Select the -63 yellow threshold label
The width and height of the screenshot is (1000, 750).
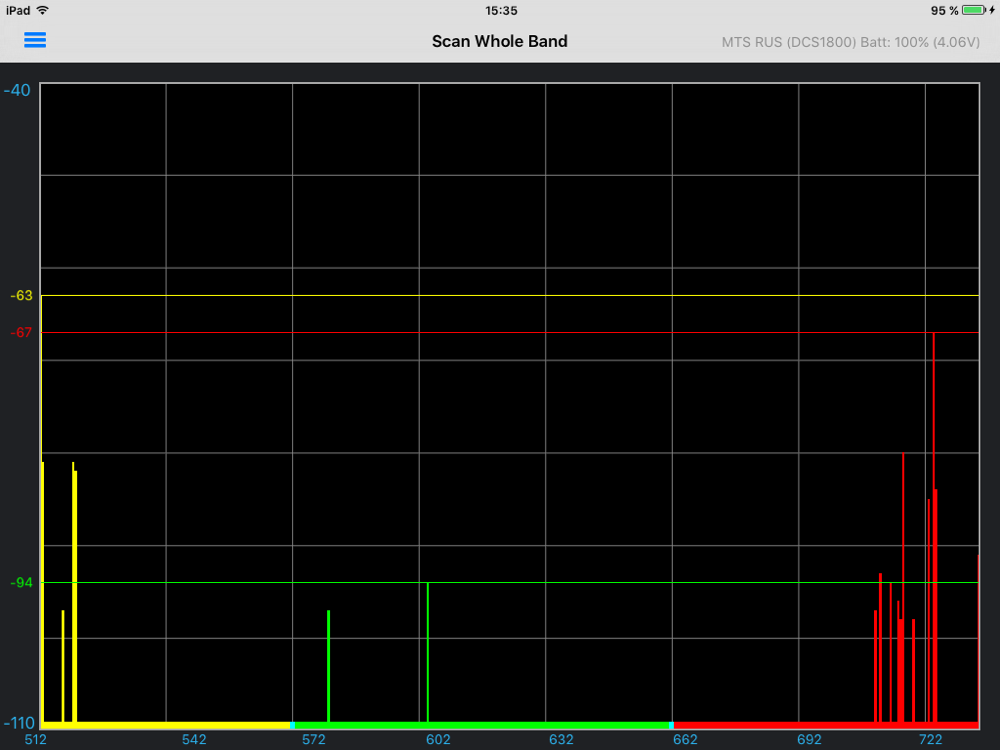(x=21, y=296)
